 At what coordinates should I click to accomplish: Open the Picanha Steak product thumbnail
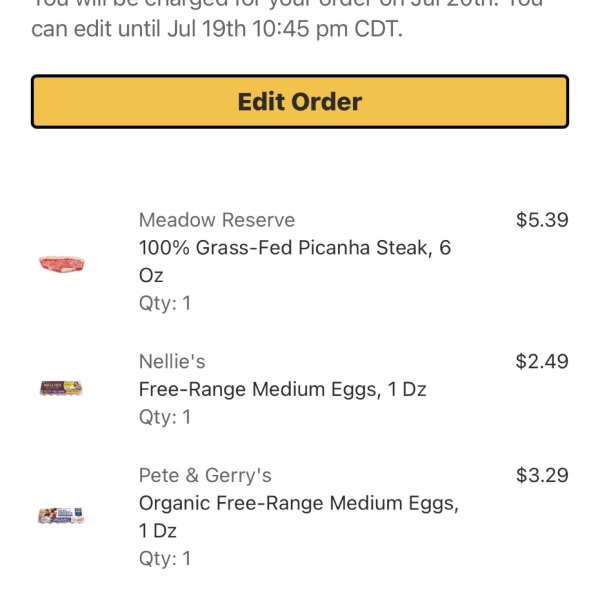tap(62, 264)
